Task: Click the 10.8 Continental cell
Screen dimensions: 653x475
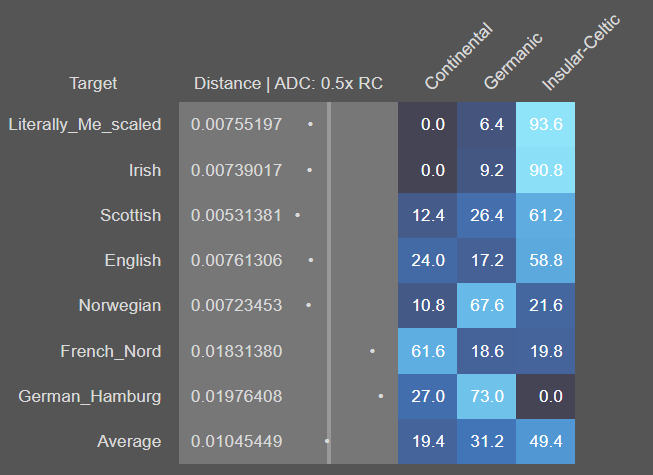Action: [427, 305]
